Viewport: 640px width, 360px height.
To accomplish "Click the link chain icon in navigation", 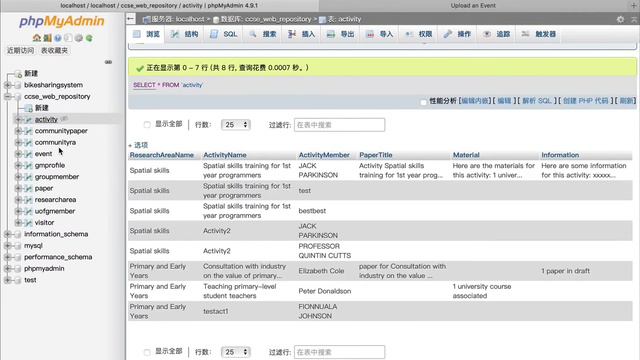I will 108,62.
